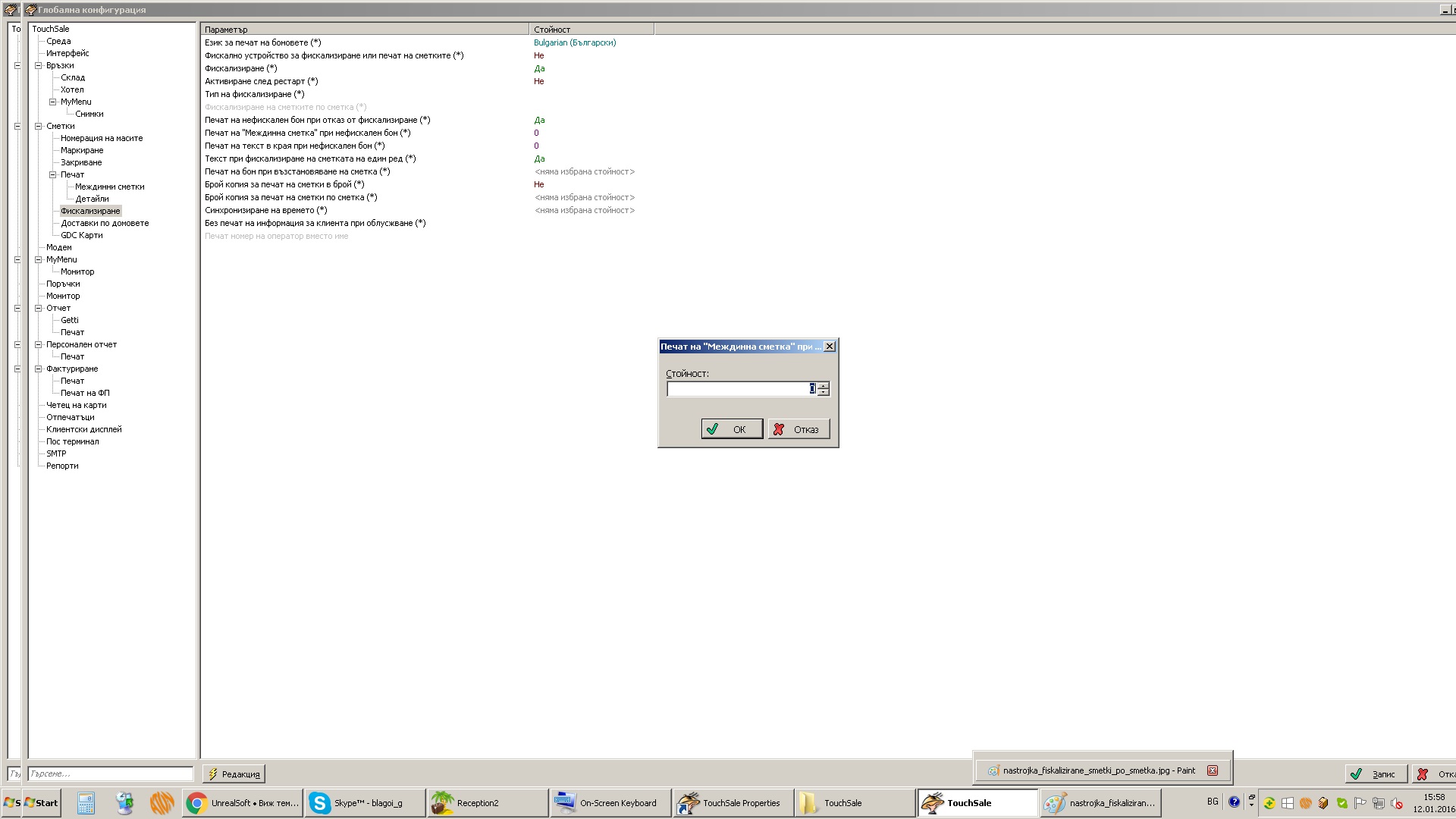Click the Стойност value input field
Viewport: 1456px width, 819px height.
click(736, 389)
